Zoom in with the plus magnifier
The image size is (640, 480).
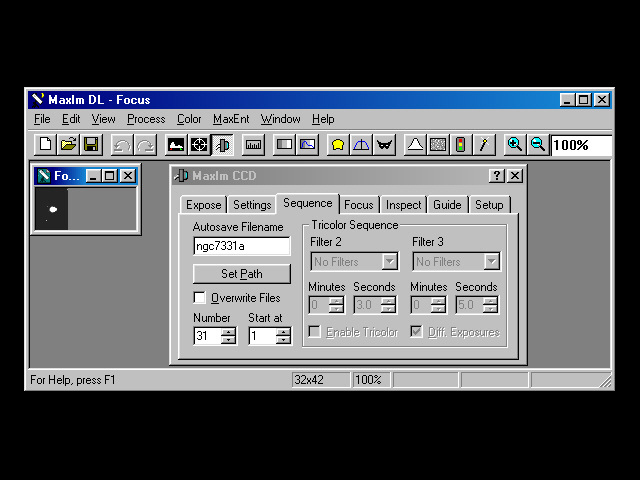pyautogui.click(x=515, y=145)
